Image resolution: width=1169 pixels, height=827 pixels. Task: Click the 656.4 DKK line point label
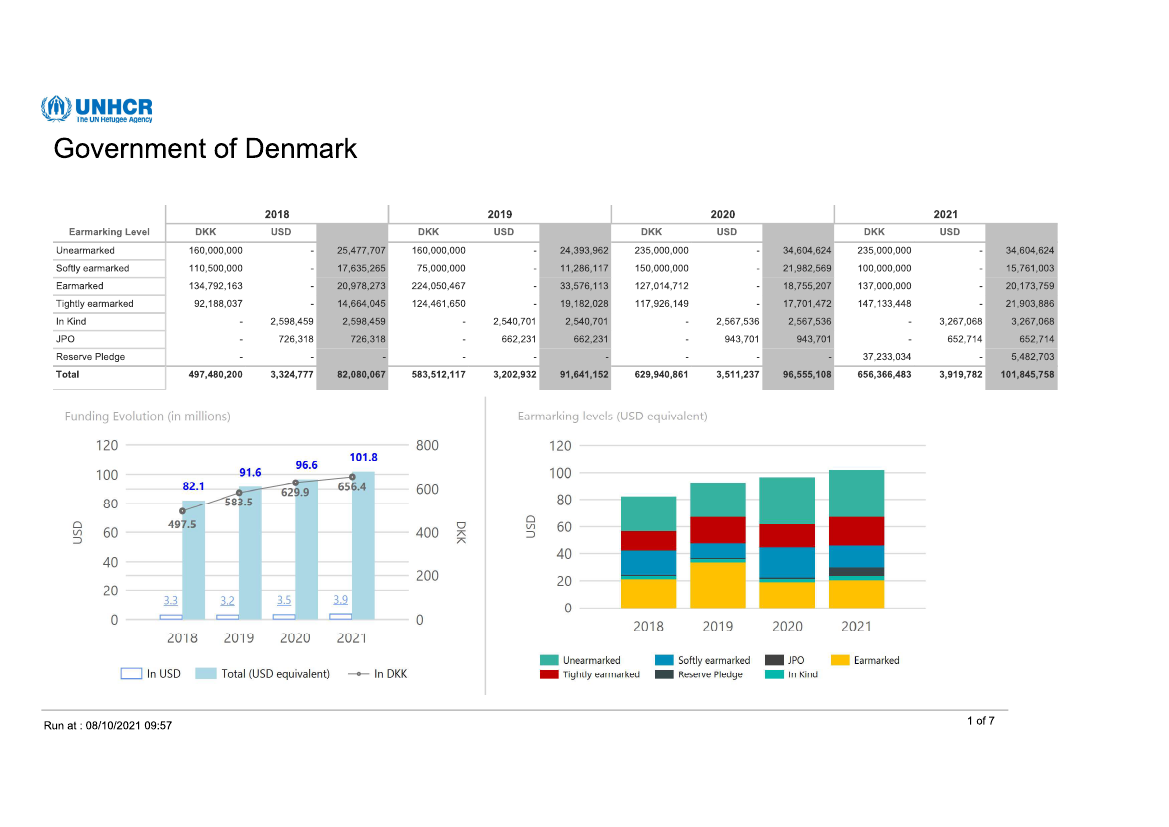coord(352,487)
